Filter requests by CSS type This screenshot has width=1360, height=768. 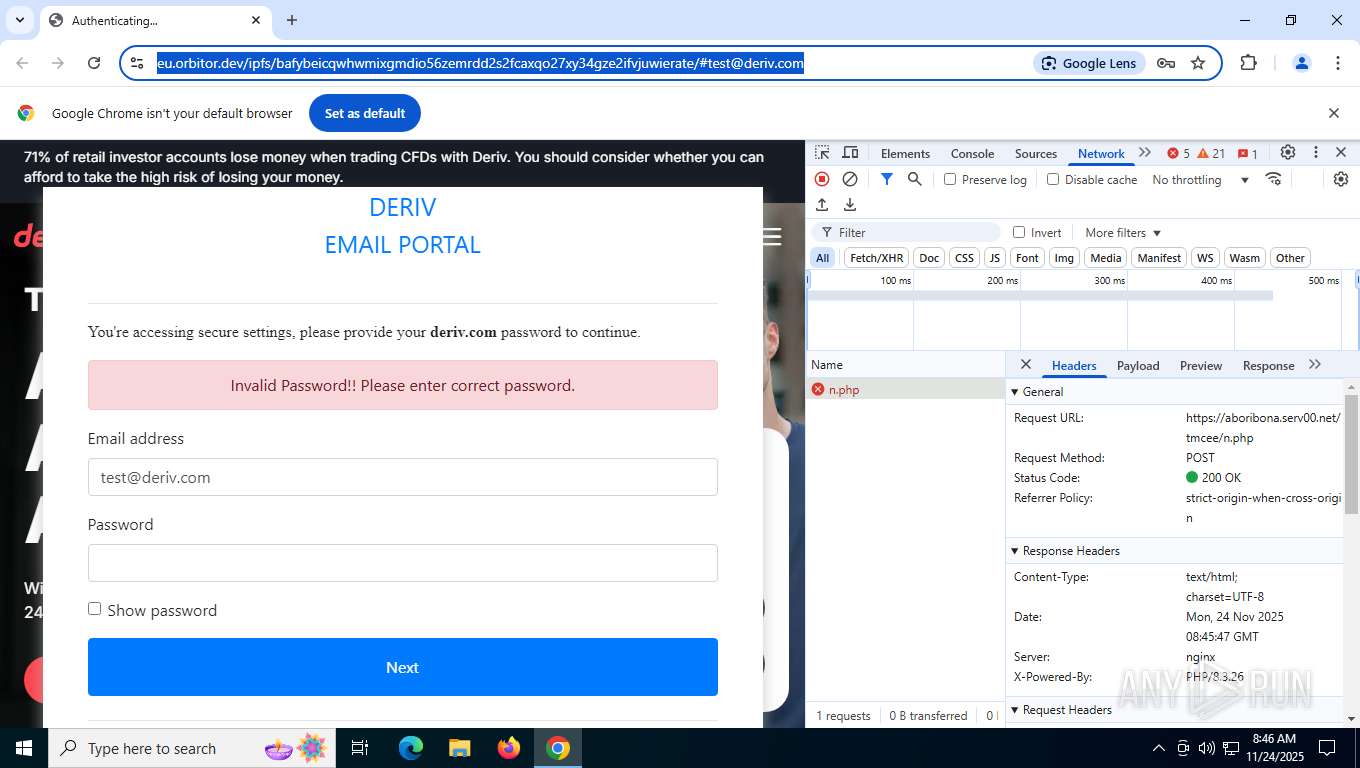coord(964,258)
